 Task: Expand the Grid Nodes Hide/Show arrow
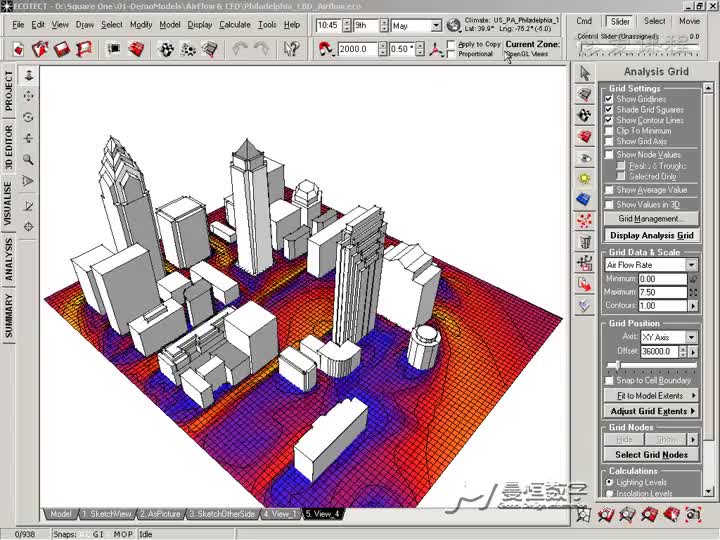pyautogui.click(x=693, y=440)
